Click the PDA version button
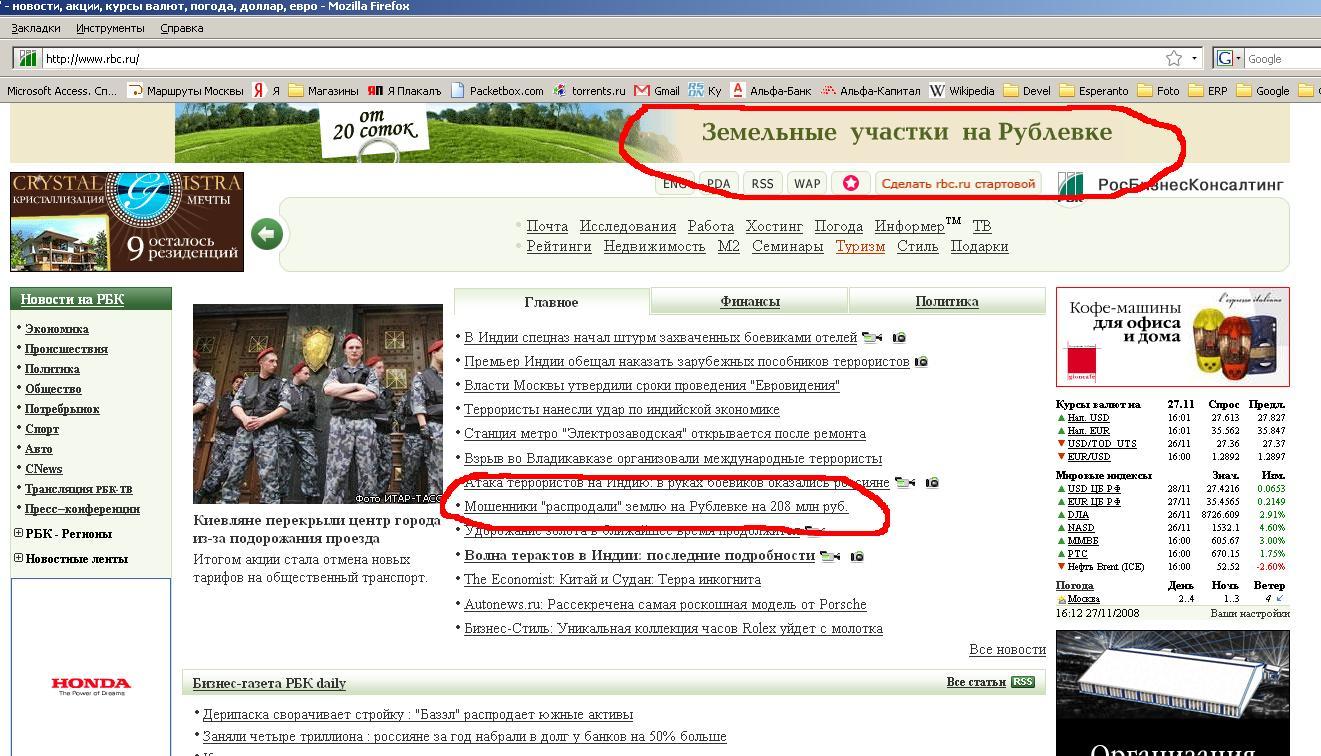The image size is (1321, 756). coord(718,183)
